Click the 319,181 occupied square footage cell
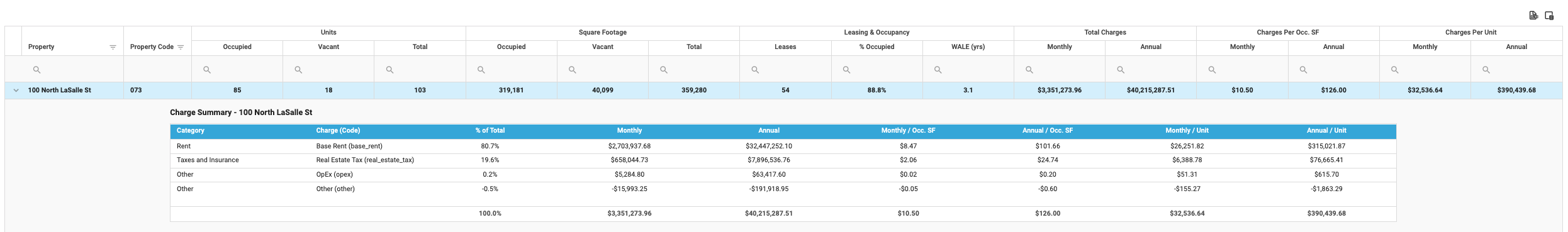1568x232 pixels. [512, 91]
